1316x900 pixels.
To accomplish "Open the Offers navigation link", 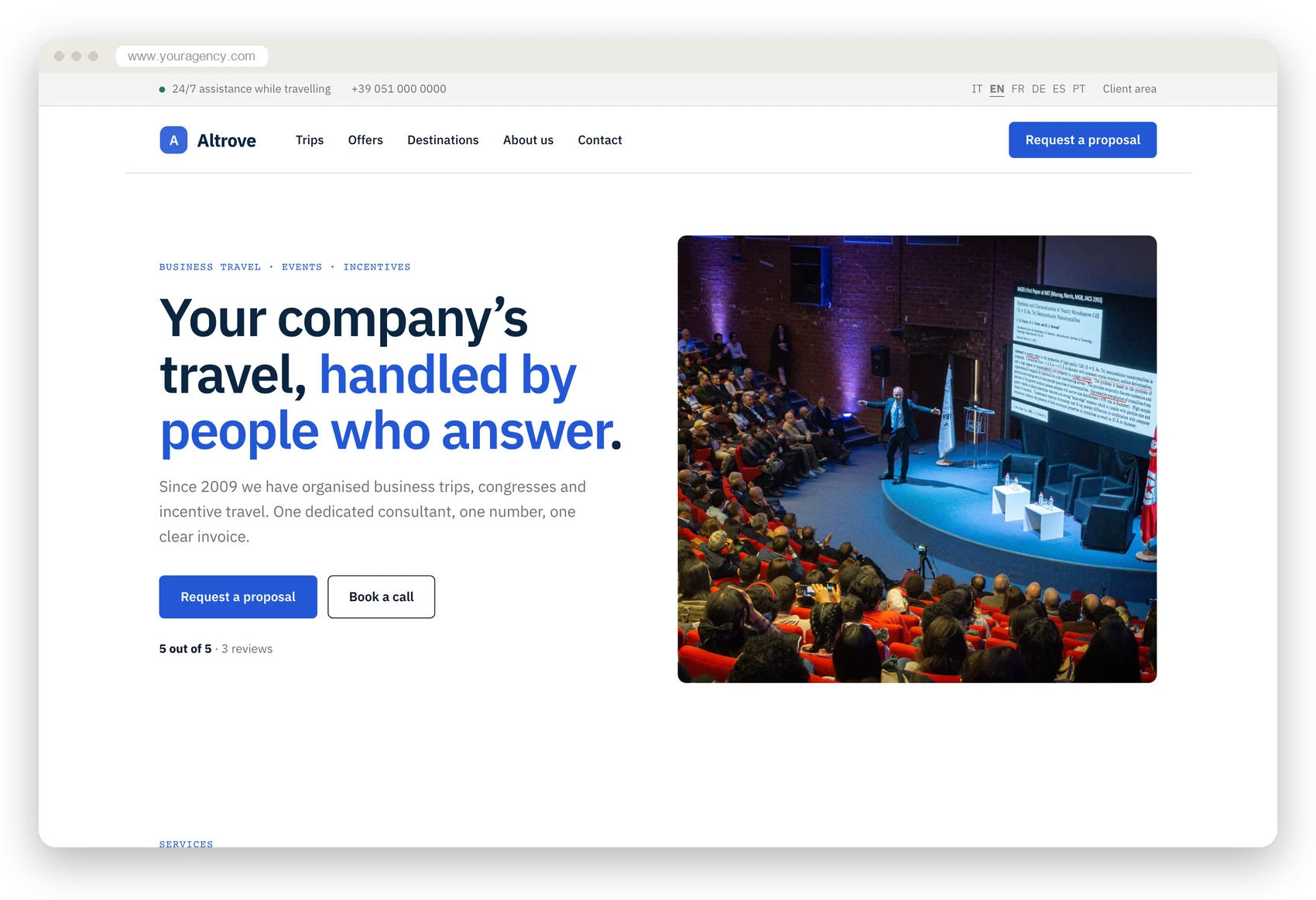I will [x=365, y=140].
